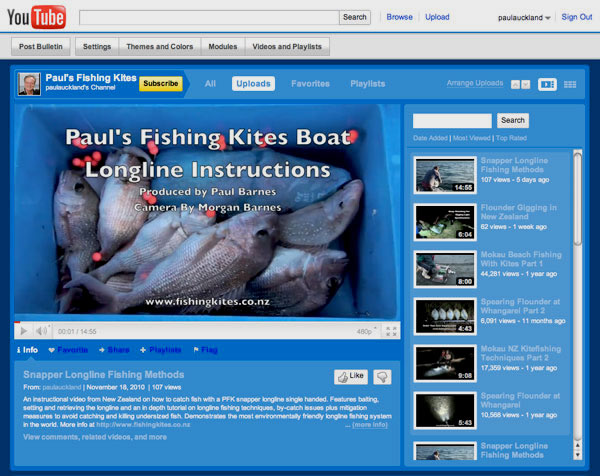
Task: Click Sign Out
Action: pyautogui.click(x=577, y=17)
